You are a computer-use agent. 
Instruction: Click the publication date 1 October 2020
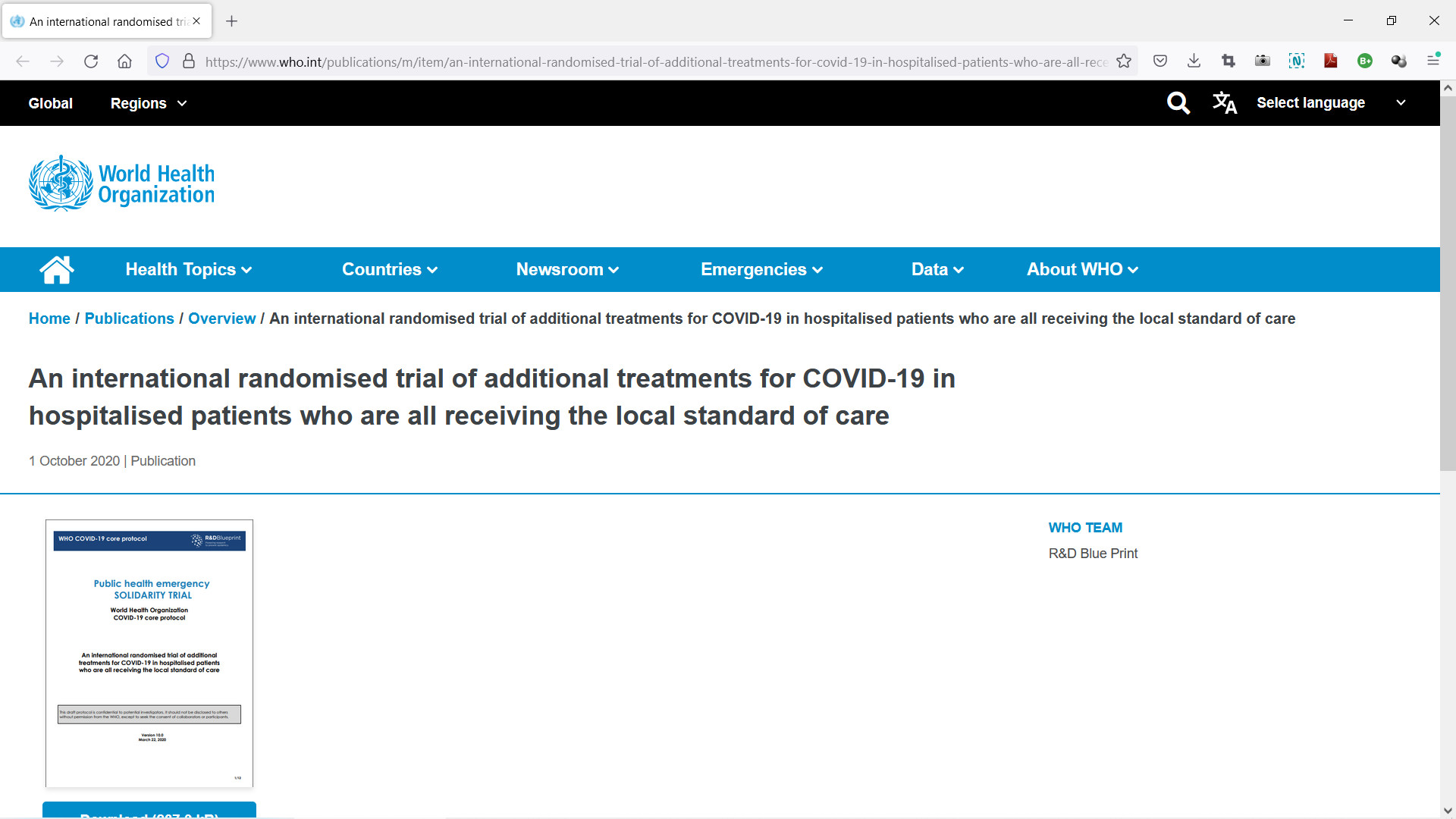tap(74, 461)
